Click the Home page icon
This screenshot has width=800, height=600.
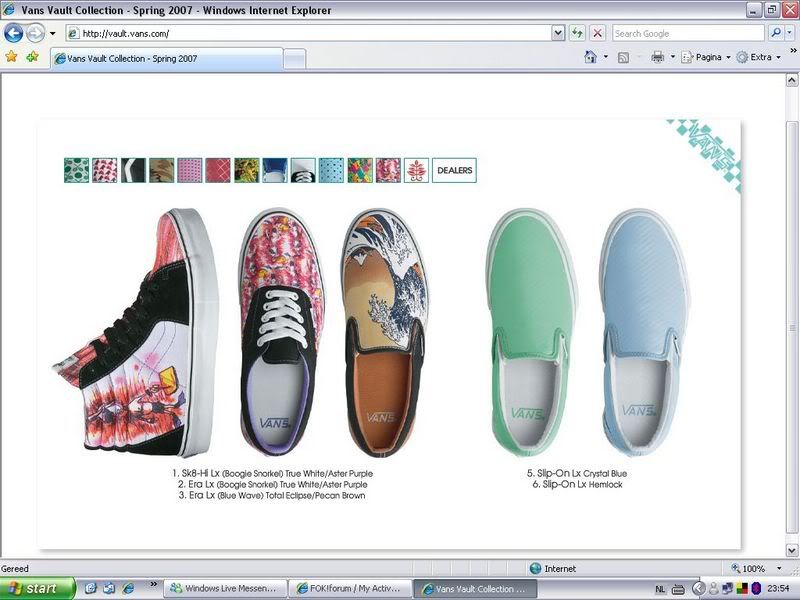pyautogui.click(x=590, y=57)
